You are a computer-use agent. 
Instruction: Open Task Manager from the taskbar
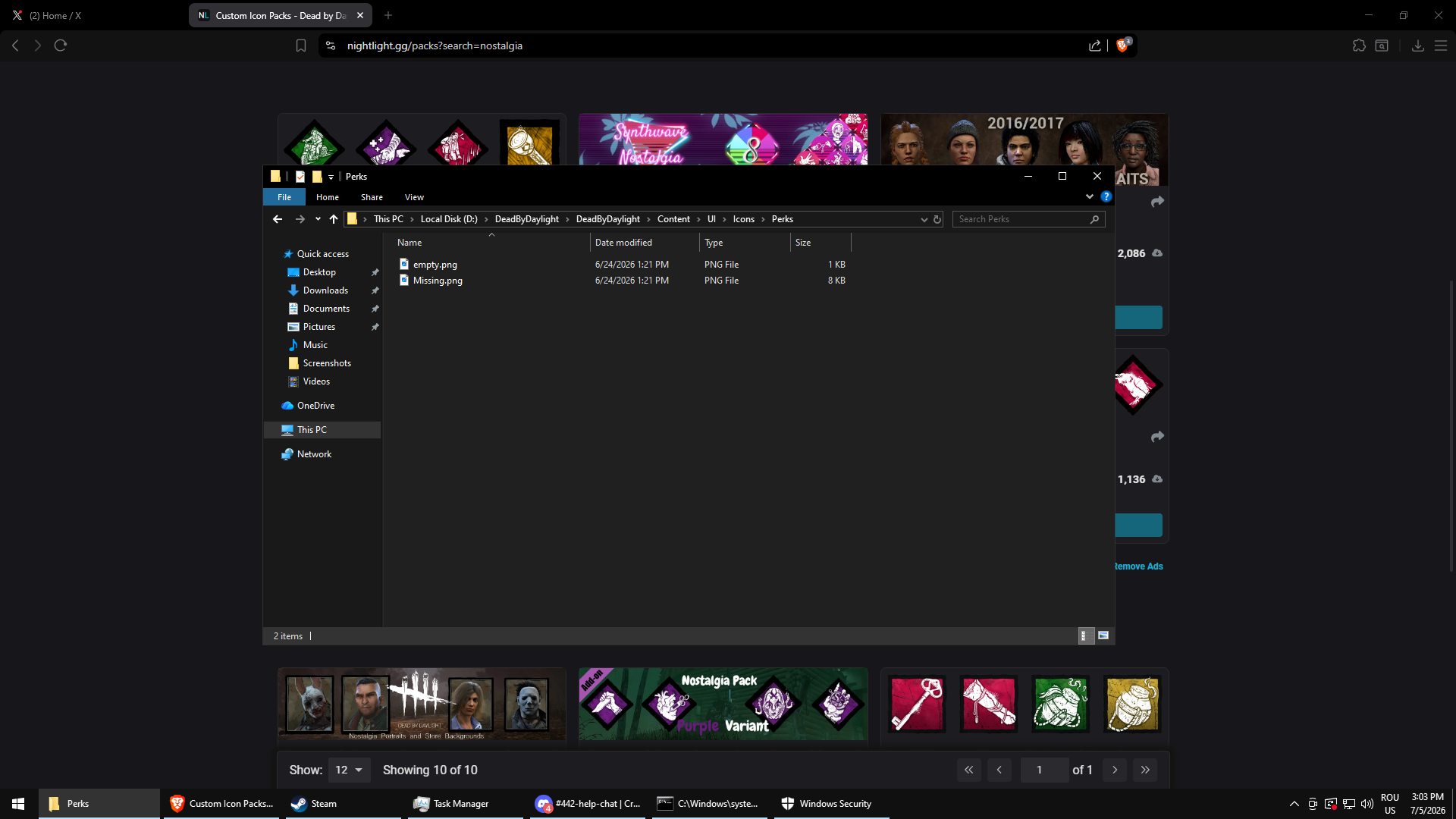(x=465, y=804)
